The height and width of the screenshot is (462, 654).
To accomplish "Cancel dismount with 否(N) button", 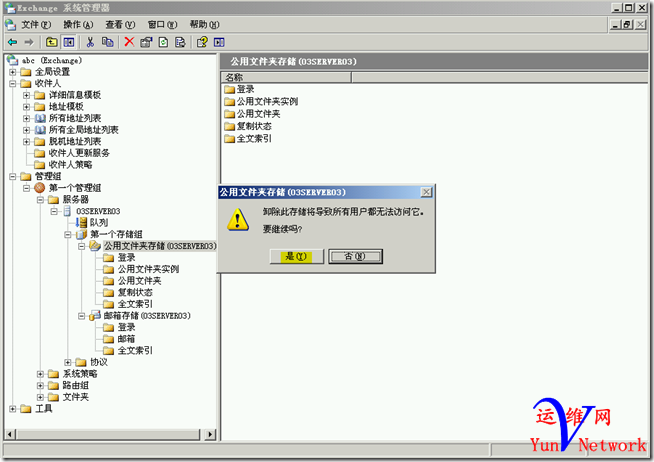I will (x=355, y=256).
